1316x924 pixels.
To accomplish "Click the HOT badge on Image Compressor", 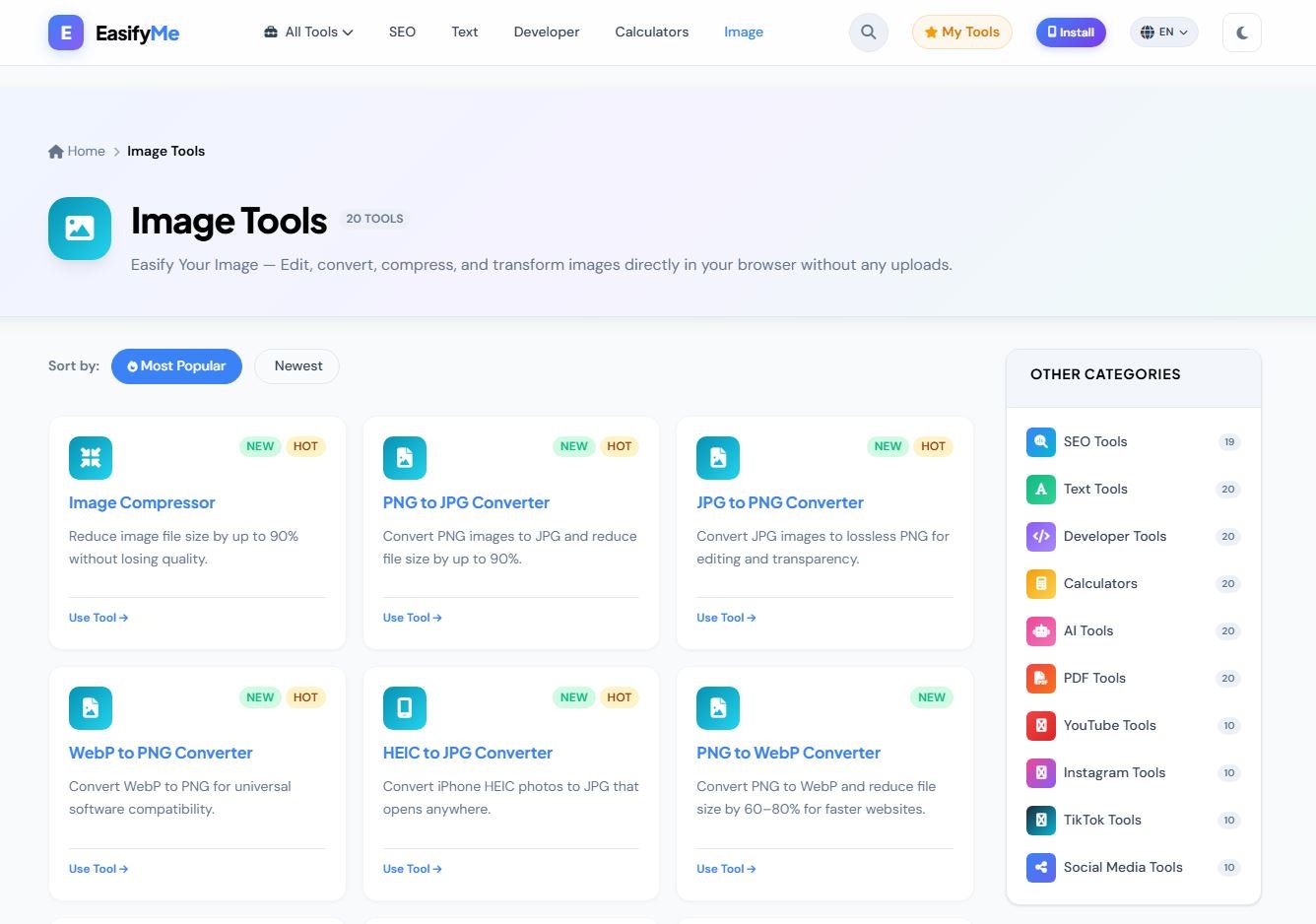I will pos(305,446).
